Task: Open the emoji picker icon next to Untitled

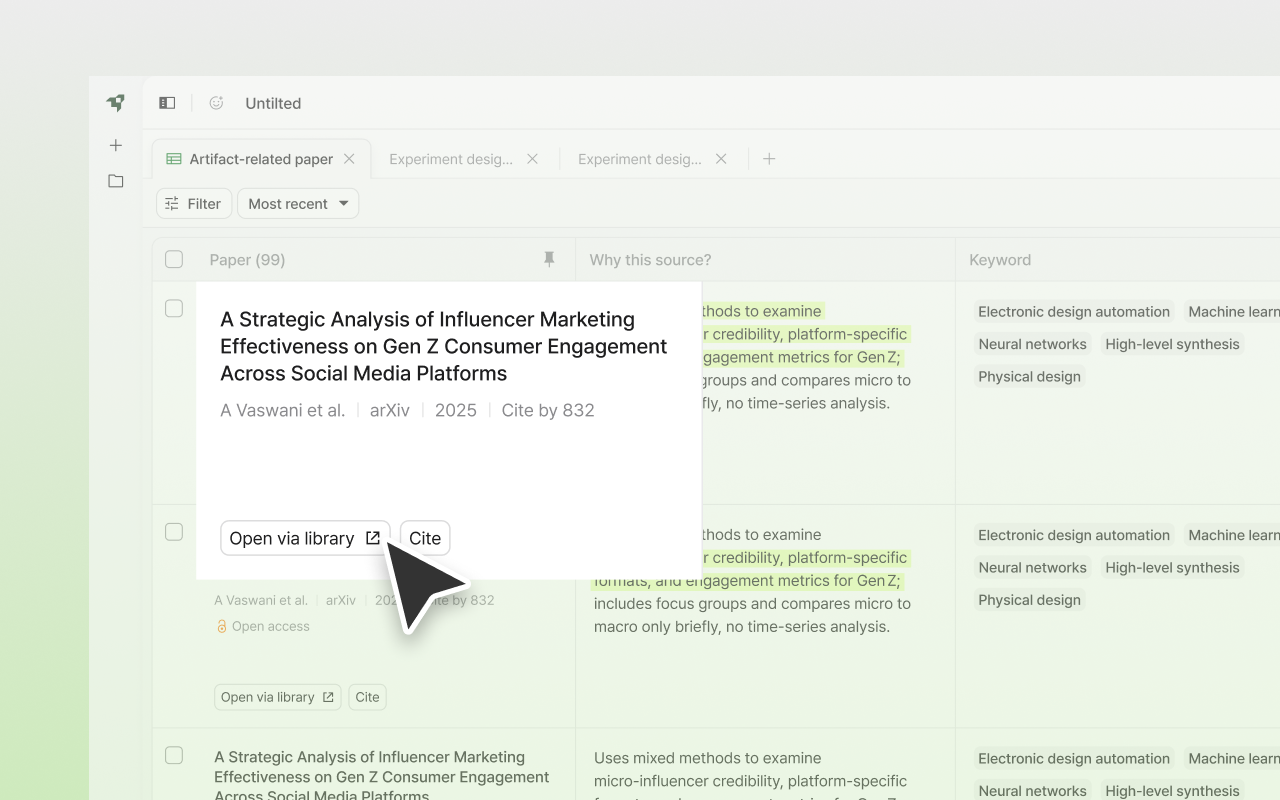Action: (x=216, y=103)
